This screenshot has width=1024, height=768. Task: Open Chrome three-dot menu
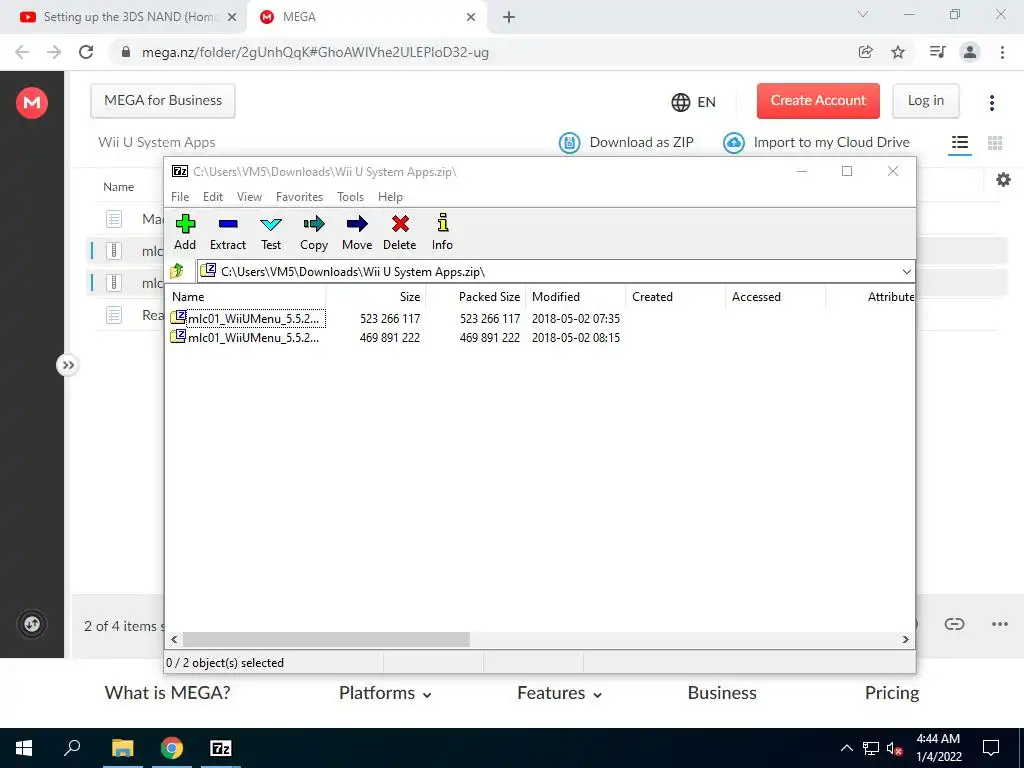tap(1002, 52)
